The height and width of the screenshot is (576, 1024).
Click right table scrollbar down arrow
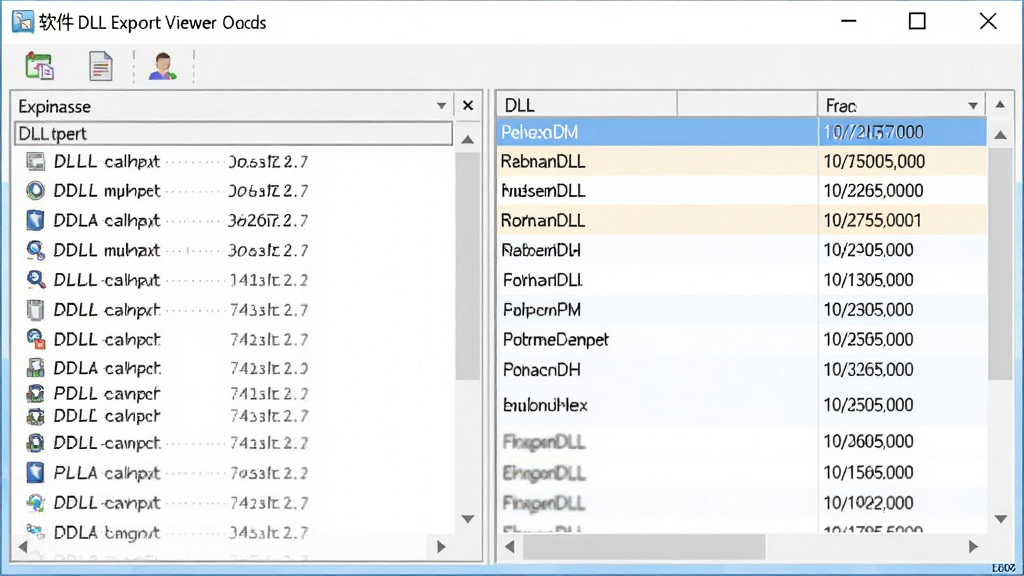point(1000,519)
